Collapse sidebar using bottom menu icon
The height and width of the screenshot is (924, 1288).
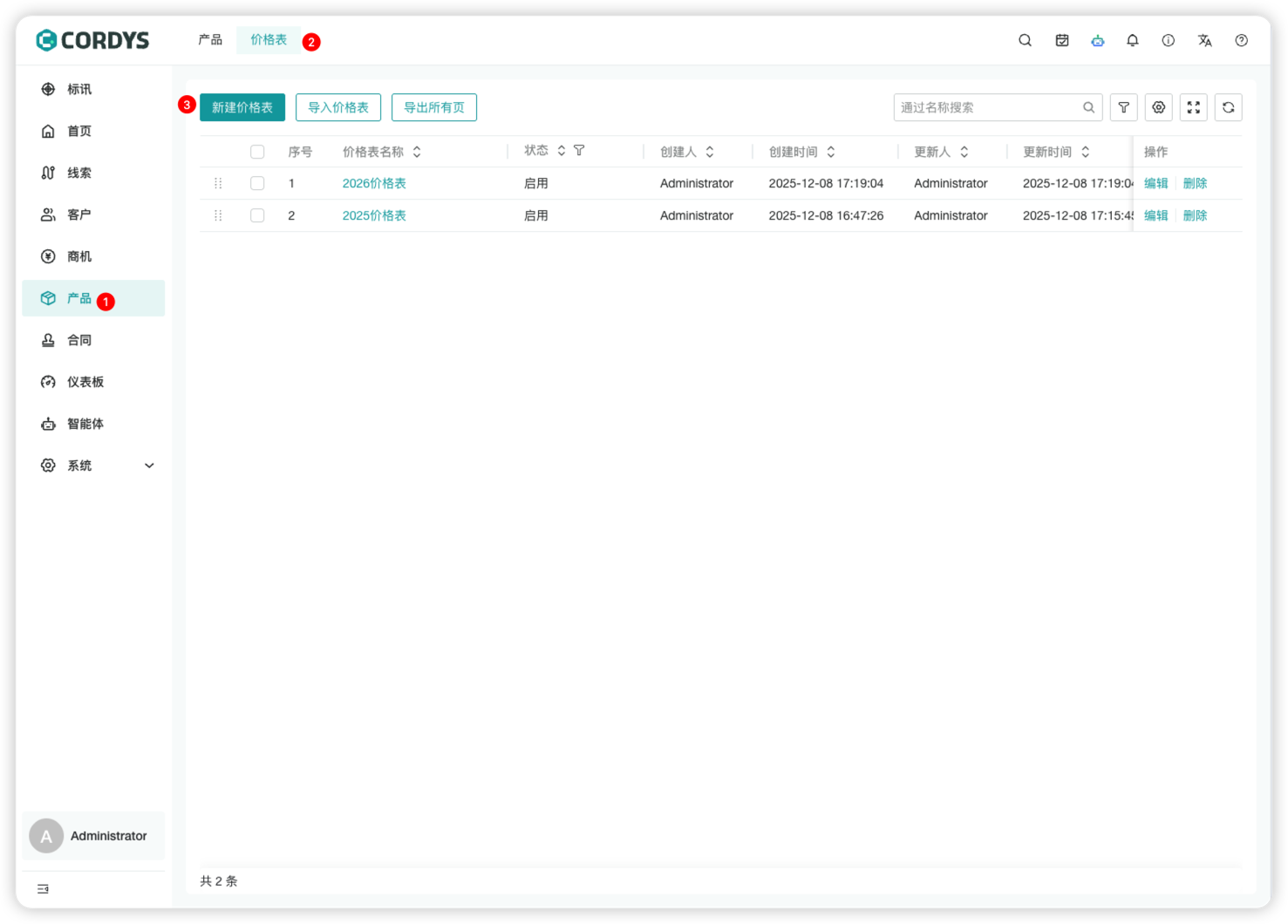(43, 888)
